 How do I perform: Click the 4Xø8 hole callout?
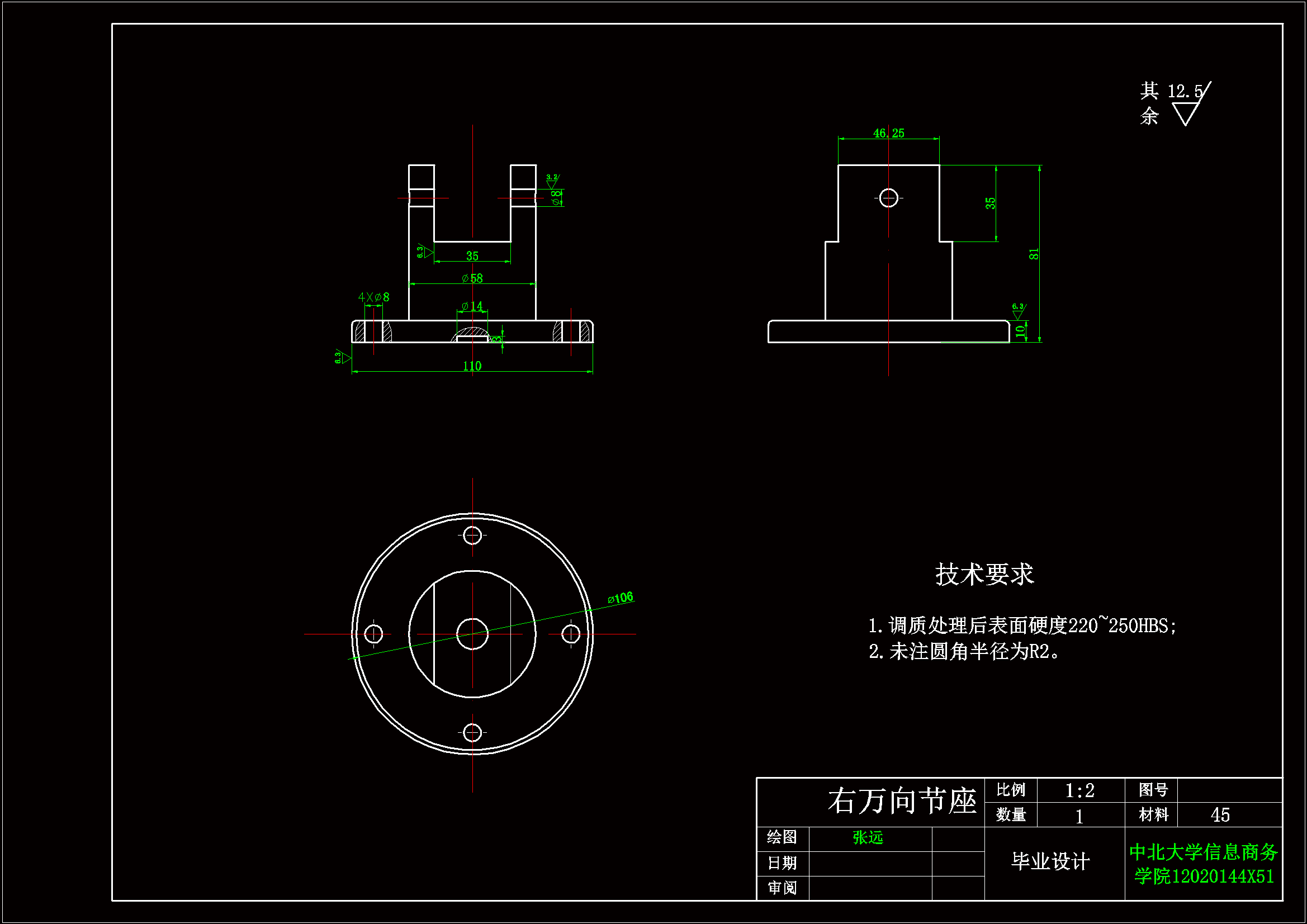point(373,297)
